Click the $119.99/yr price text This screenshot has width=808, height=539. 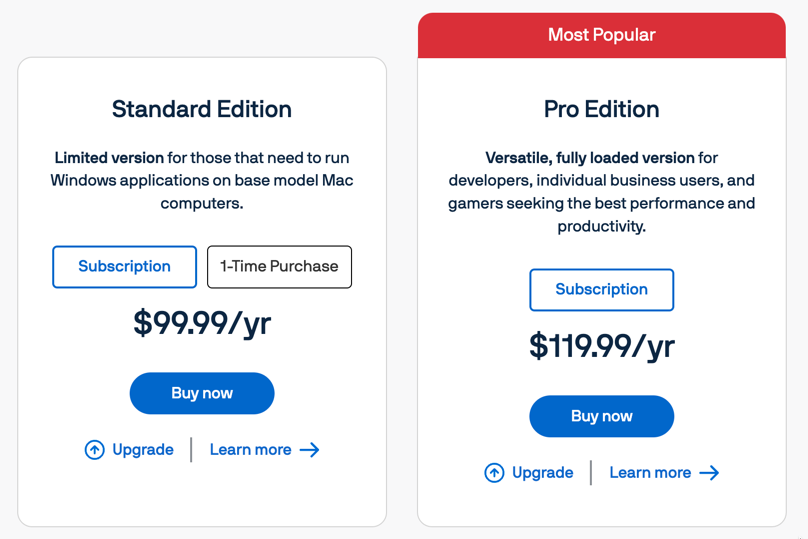pos(601,346)
